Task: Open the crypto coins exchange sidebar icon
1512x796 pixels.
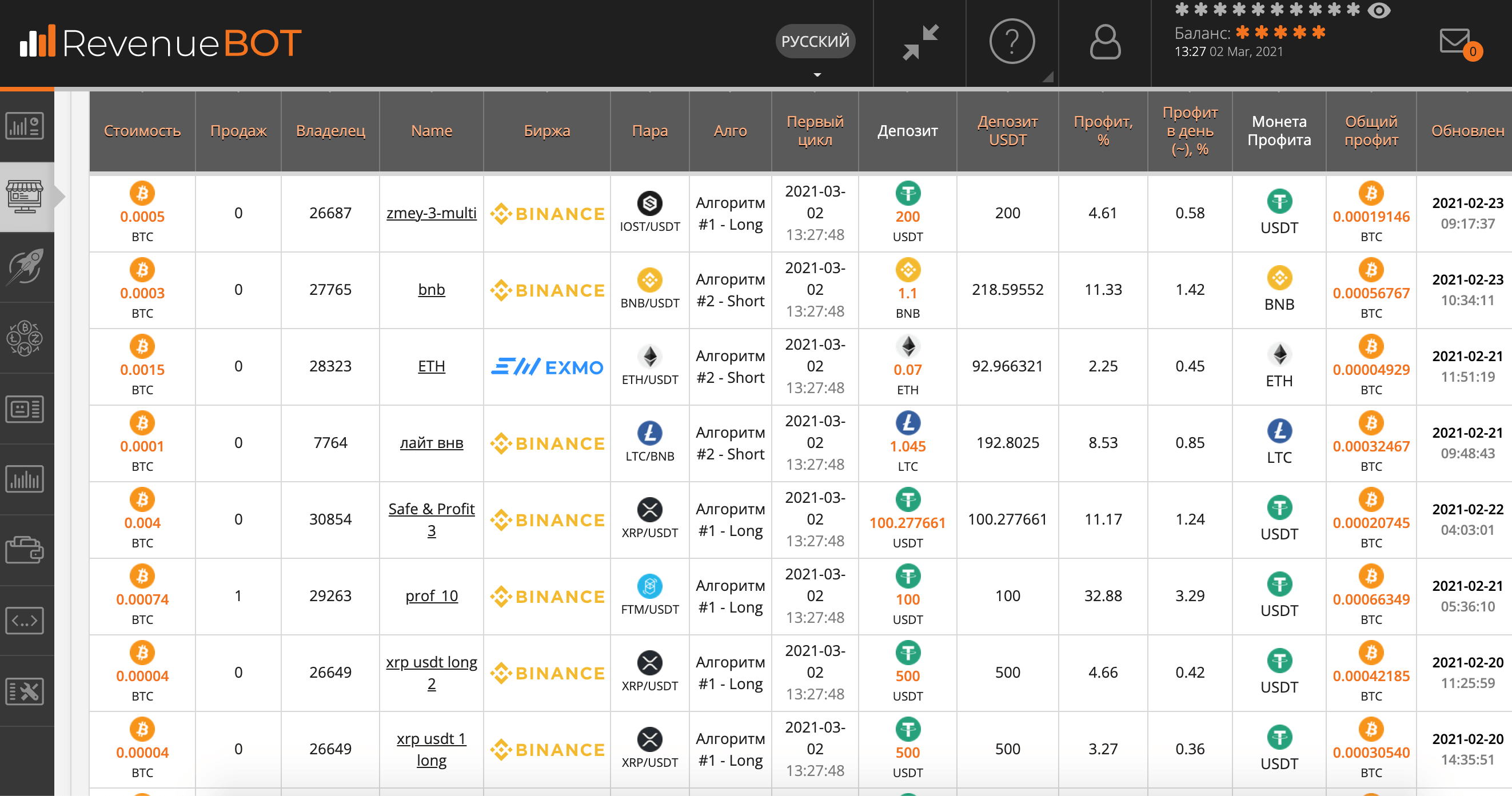Action: (x=25, y=338)
